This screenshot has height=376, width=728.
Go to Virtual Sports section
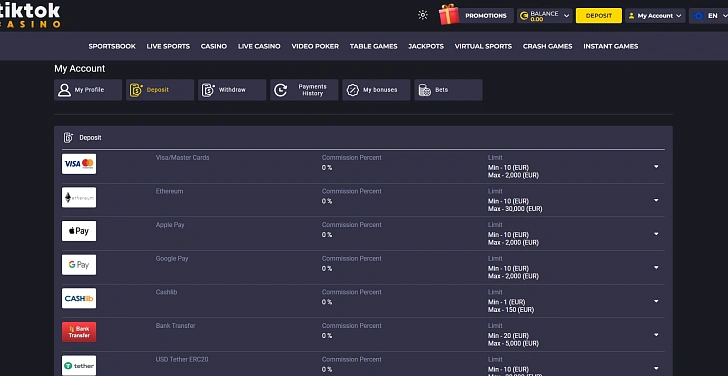pos(483,46)
